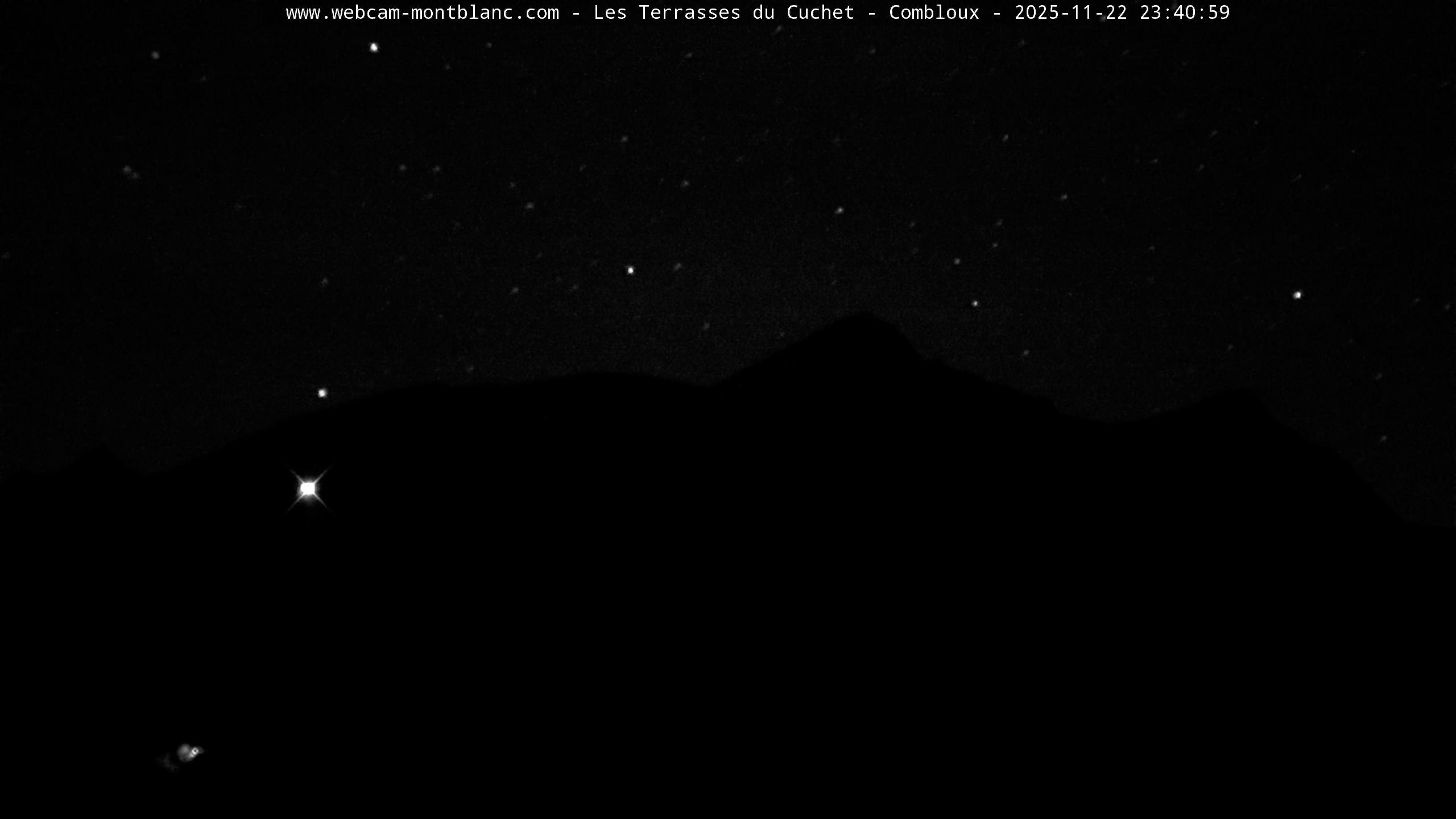Click the bright star near top left sky

click(x=374, y=47)
